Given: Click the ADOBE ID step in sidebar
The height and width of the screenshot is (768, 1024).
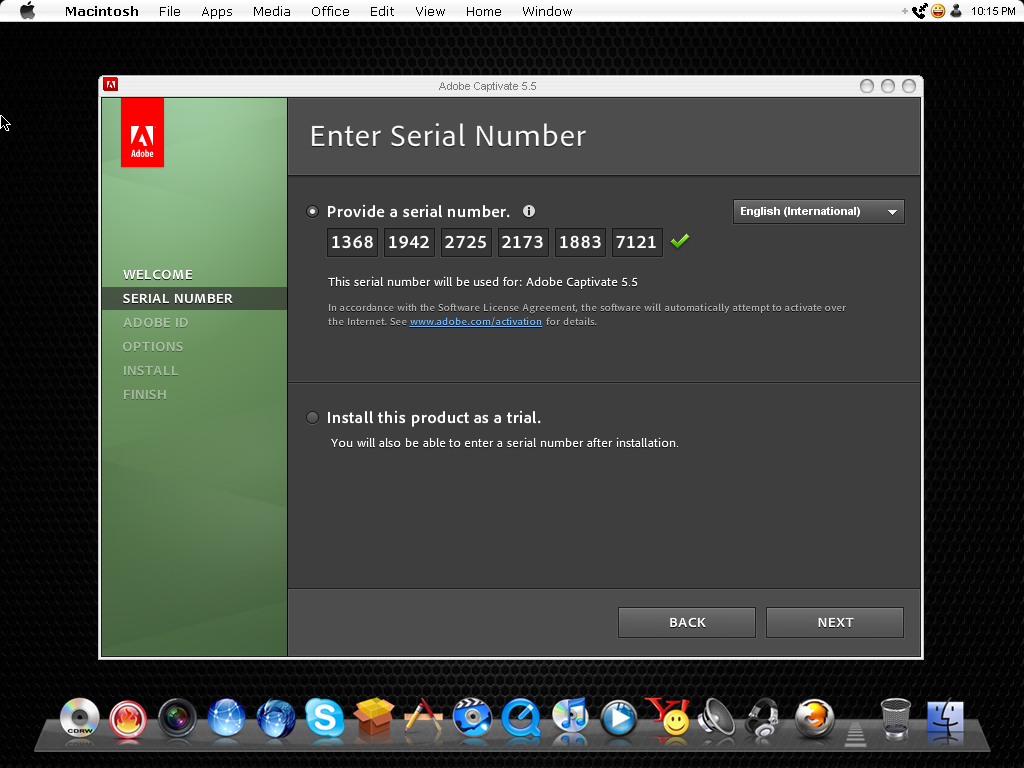Looking at the screenshot, I should pos(155,323).
